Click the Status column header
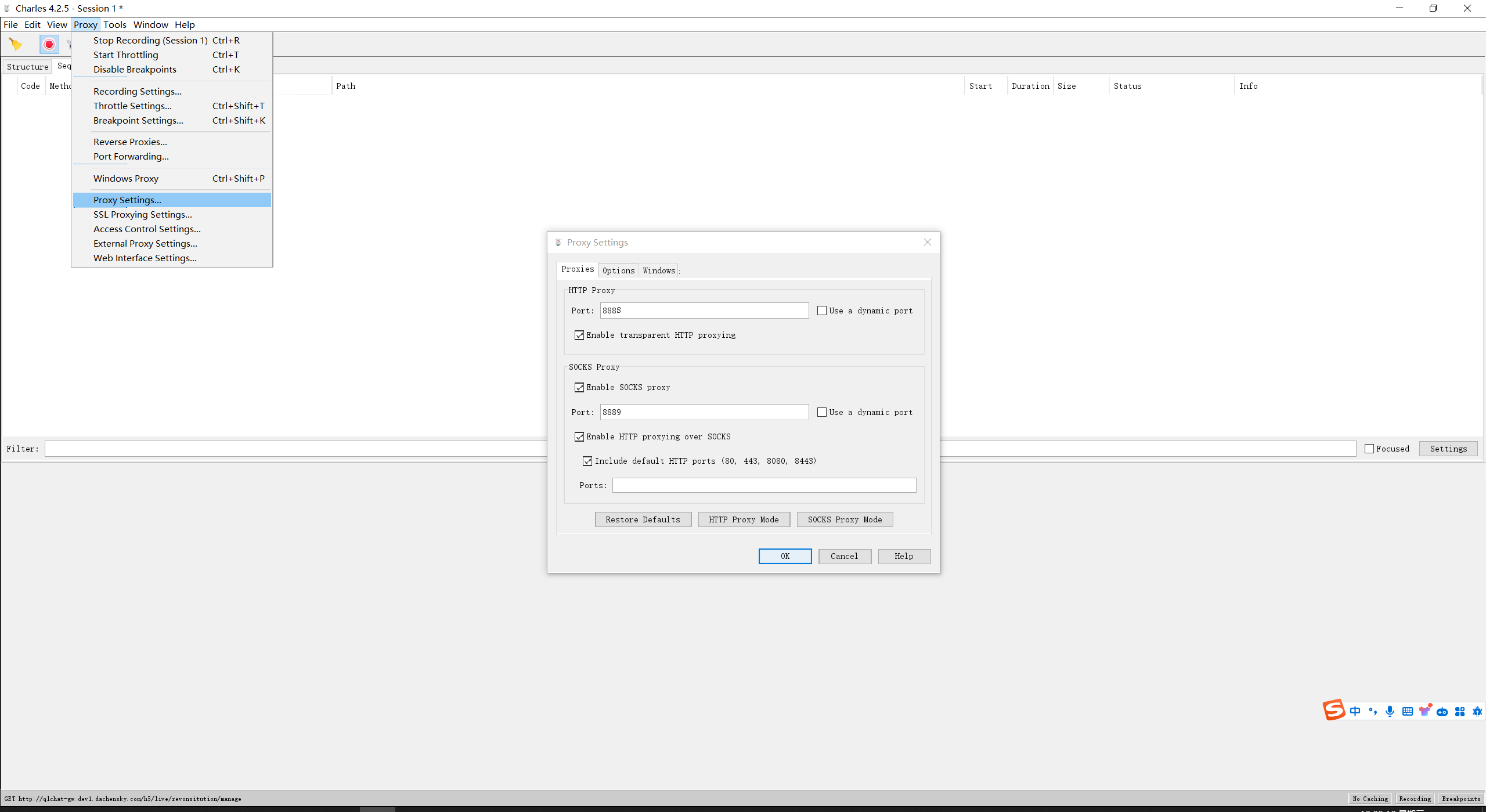This screenshot has width=1486, height=812. [x=1171, y=86]
